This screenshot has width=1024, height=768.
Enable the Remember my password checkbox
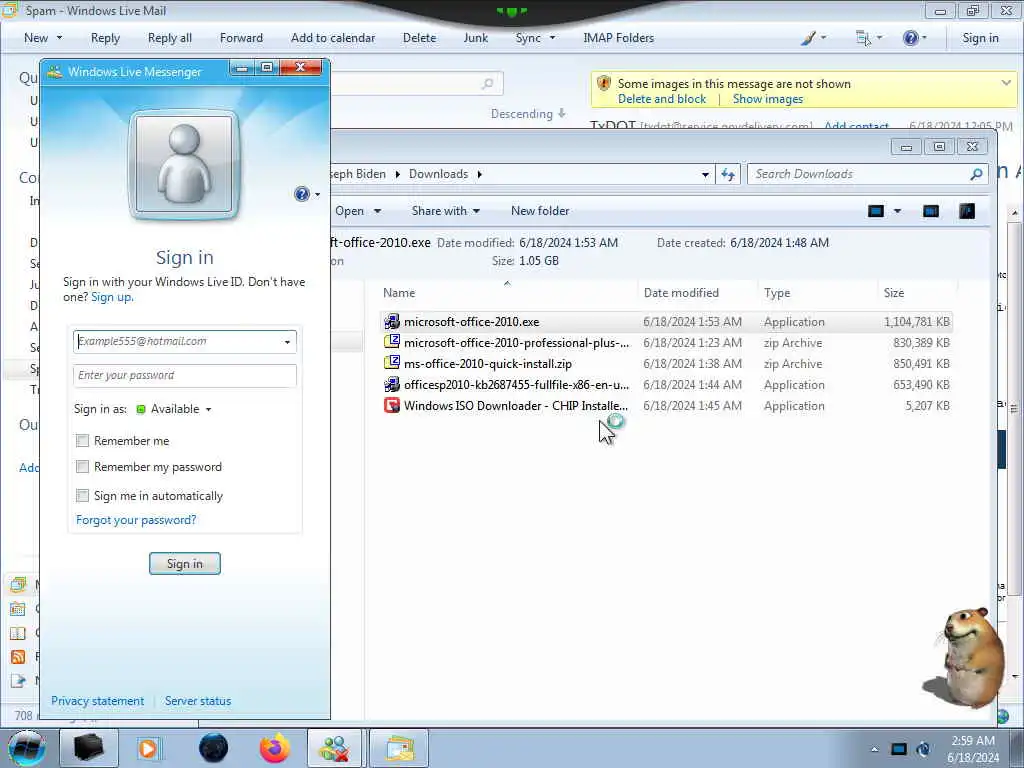[82, 467]
